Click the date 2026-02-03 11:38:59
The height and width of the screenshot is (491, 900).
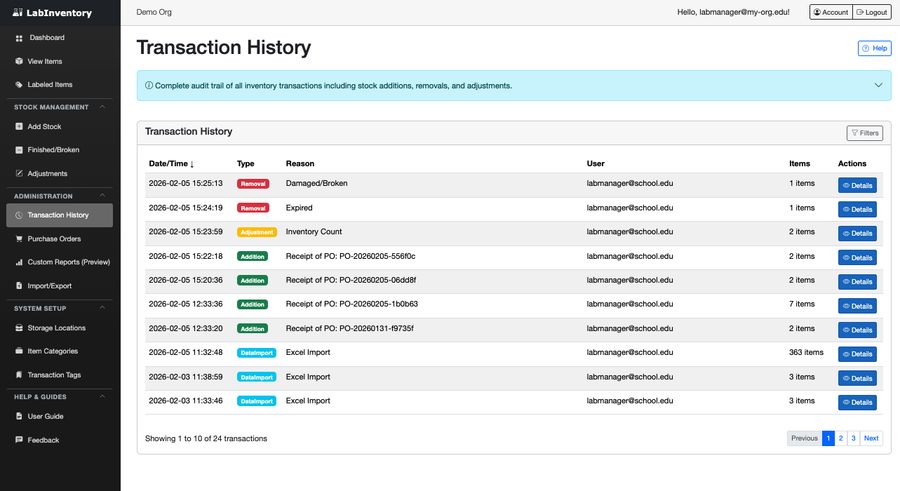point(185,377)
